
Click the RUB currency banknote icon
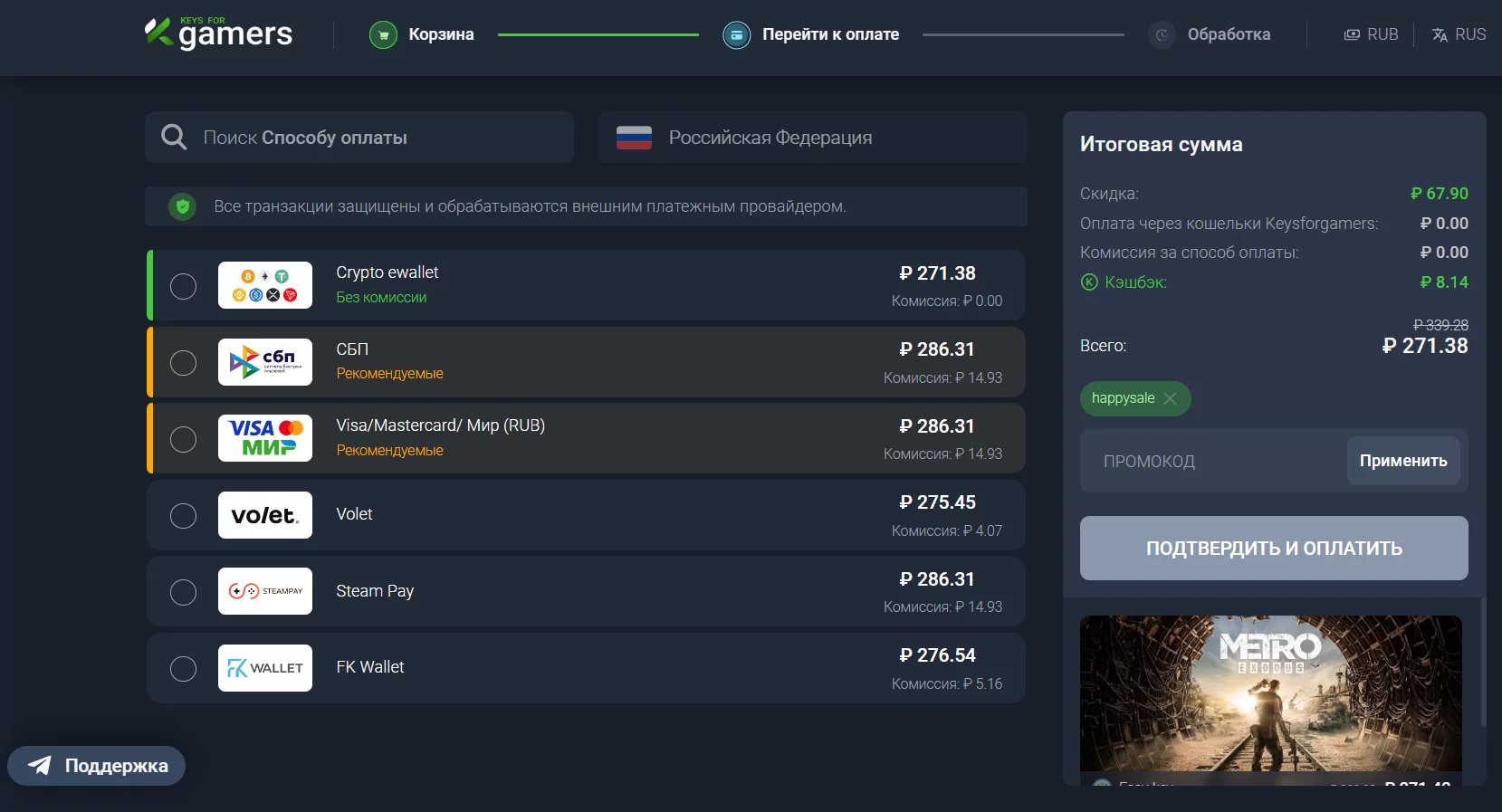[x=1352, y=34]
